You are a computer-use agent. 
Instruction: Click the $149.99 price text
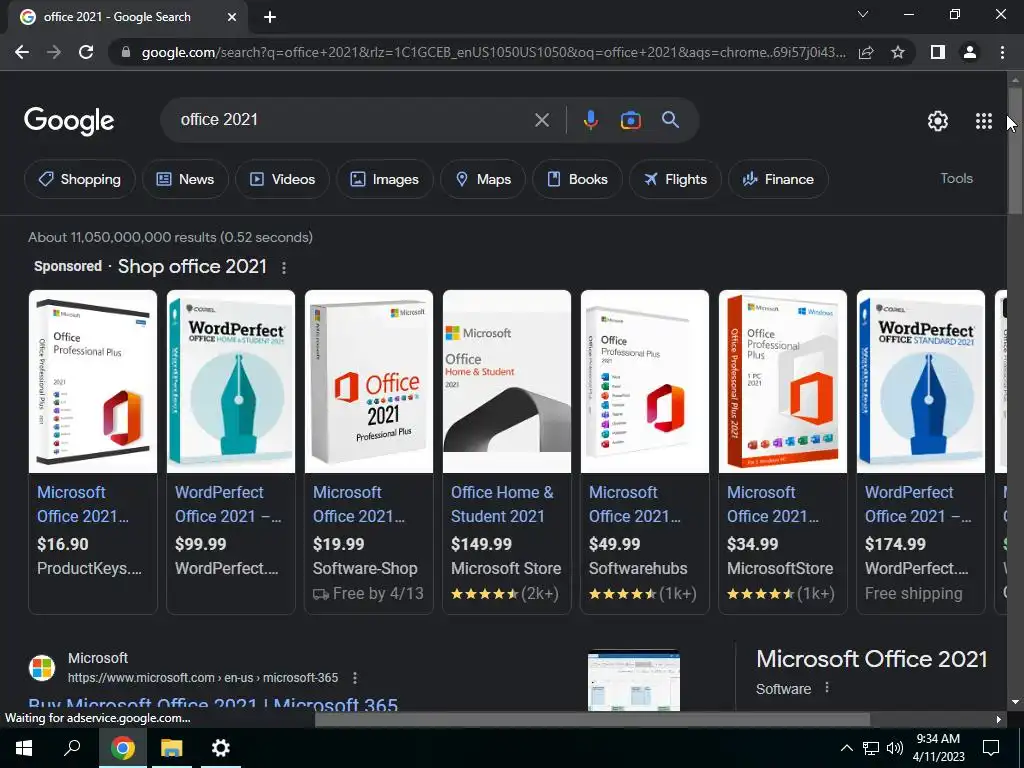coord(481,544)
